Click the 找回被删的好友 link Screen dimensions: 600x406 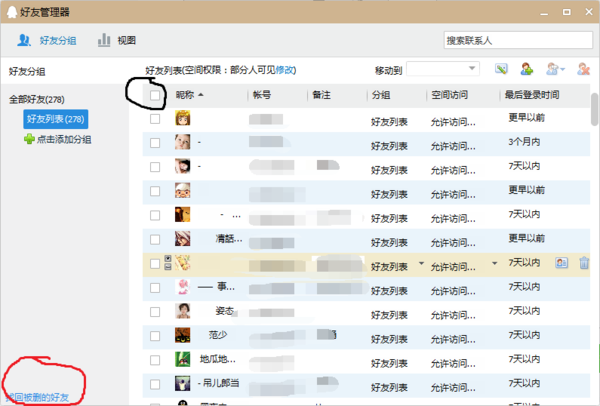pyautogui.click(x=38, y=397)
